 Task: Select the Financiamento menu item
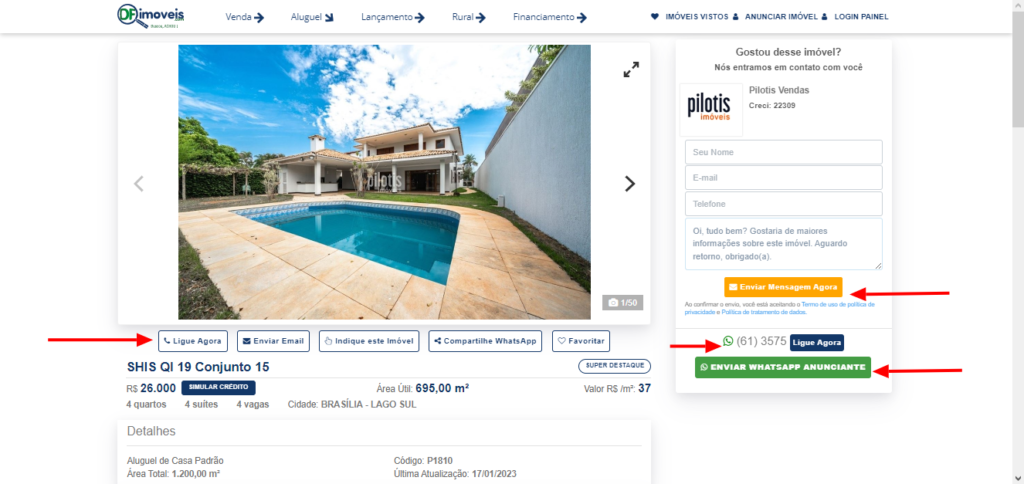pos(550,18)
